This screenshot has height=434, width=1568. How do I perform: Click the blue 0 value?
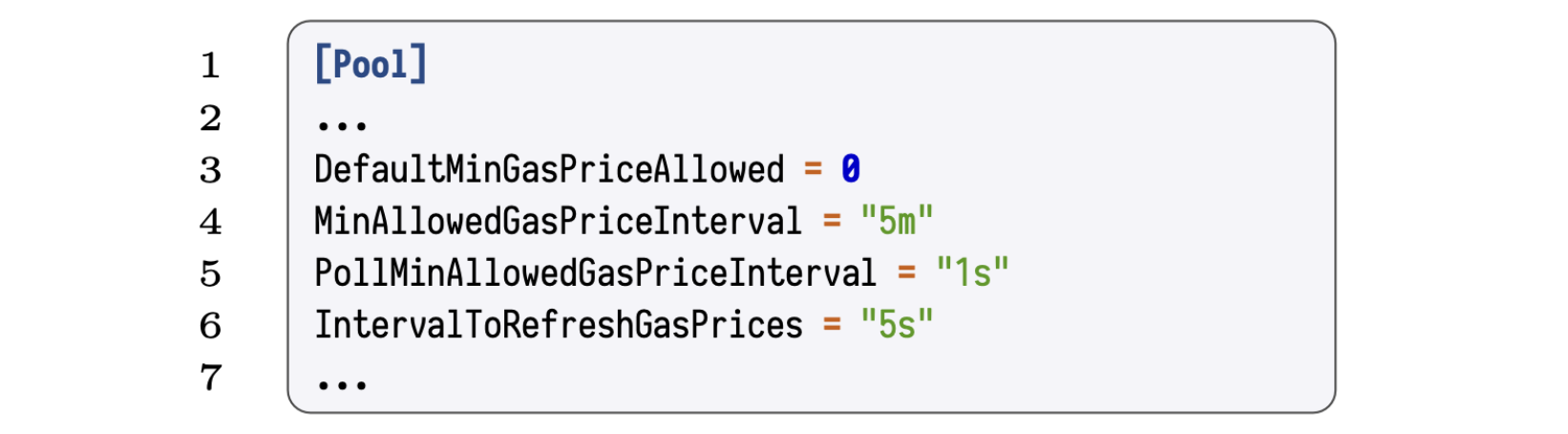coord(850,170)
